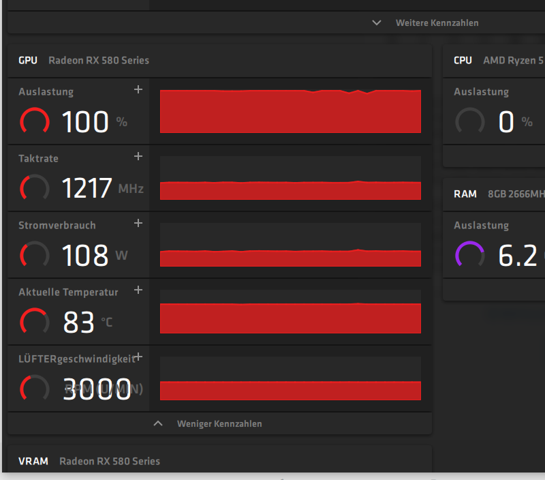The width and height of the screenshot is (545, 480).
Task: Click the 'Aktuelle Temperatur' label
Action: pos(68,292)
